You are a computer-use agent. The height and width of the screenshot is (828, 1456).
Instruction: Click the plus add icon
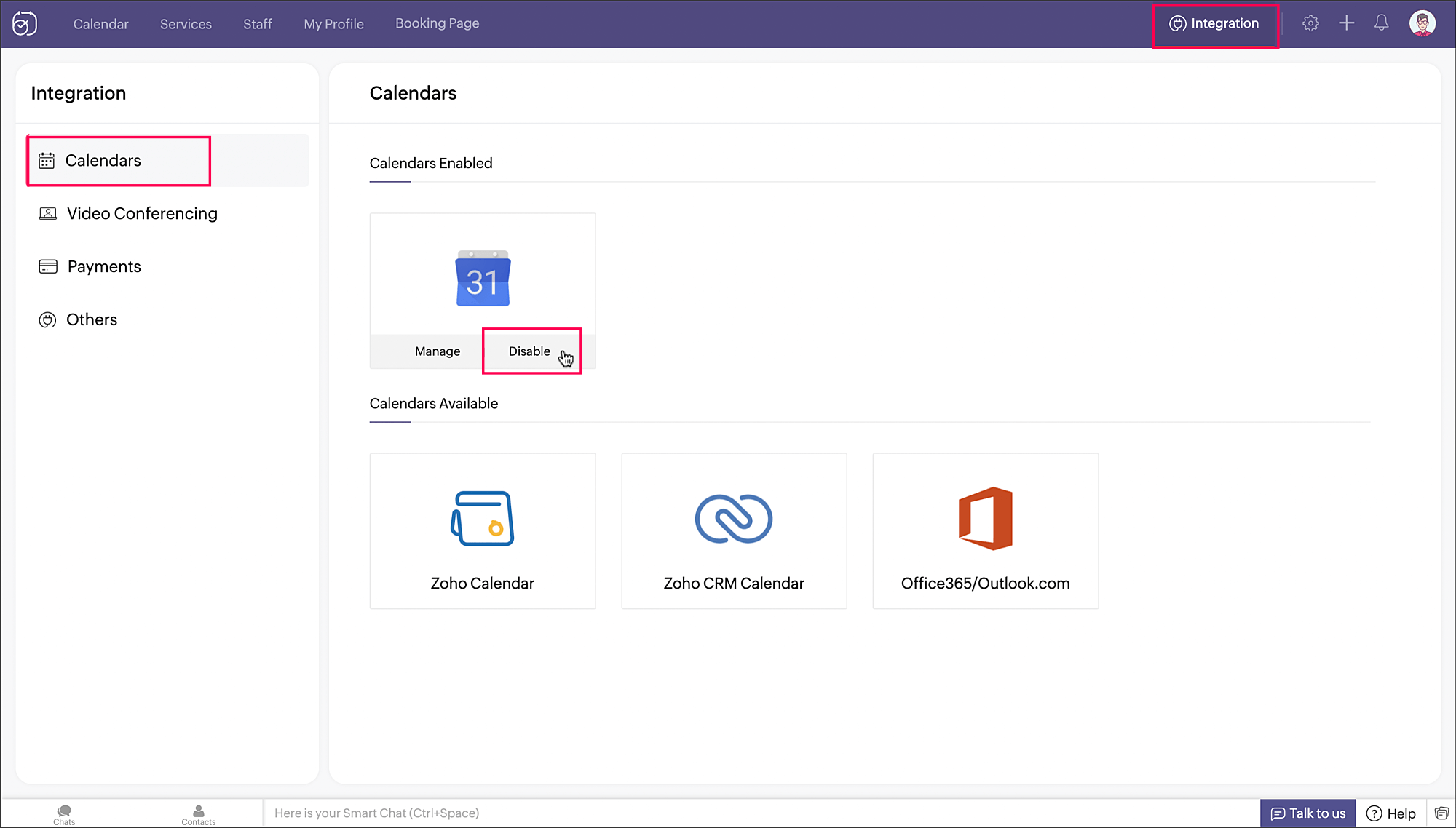(1346, 23)
